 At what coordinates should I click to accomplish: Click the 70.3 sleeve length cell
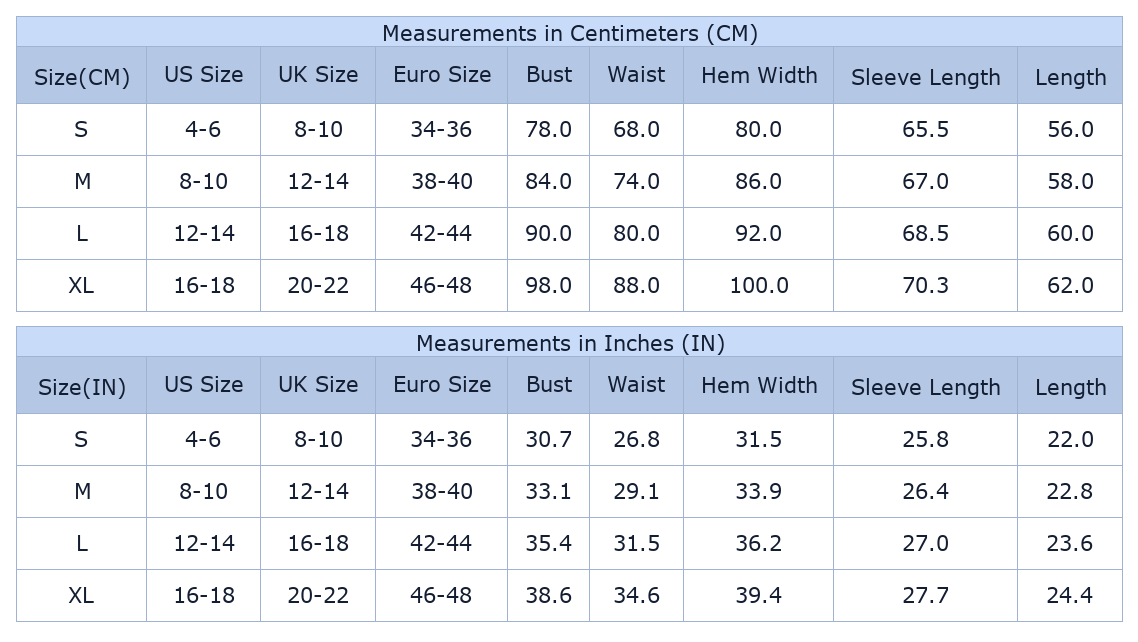point(925,285)
